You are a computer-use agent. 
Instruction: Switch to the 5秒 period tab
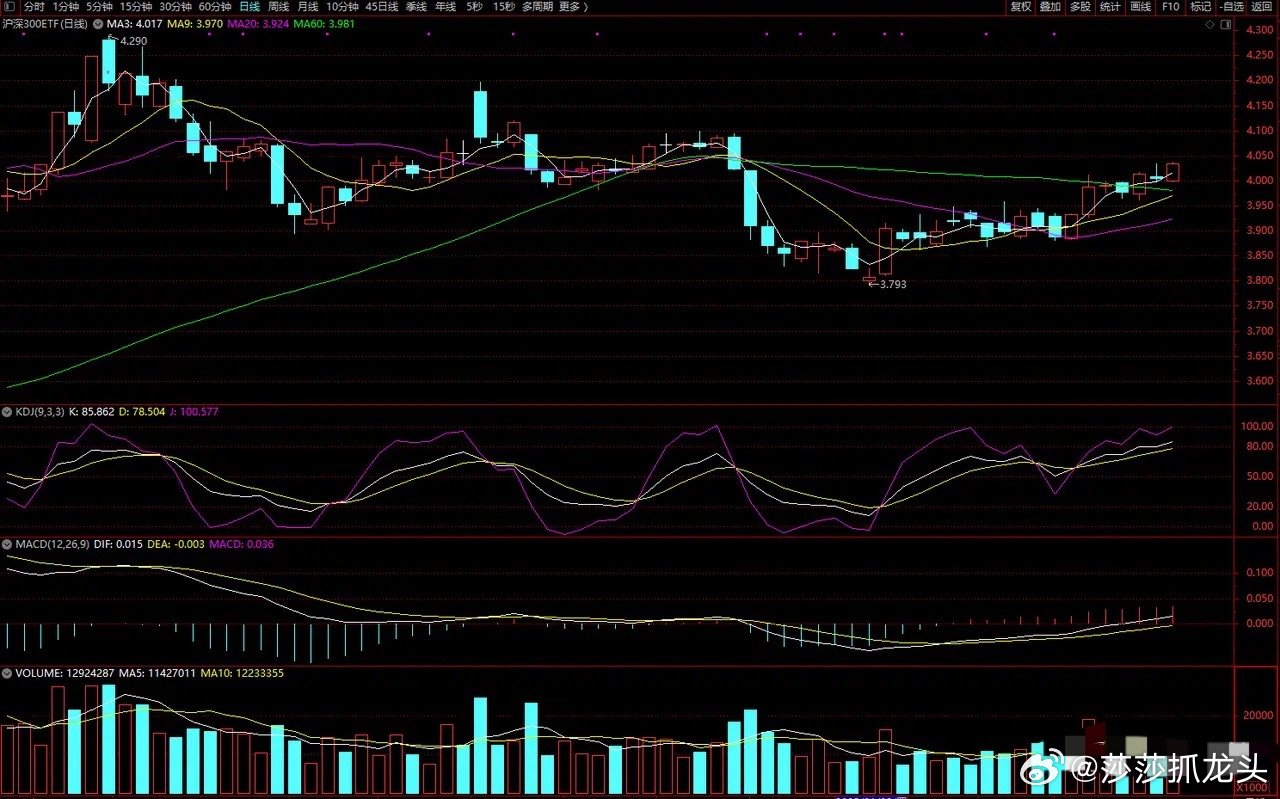tap(473, 6)
